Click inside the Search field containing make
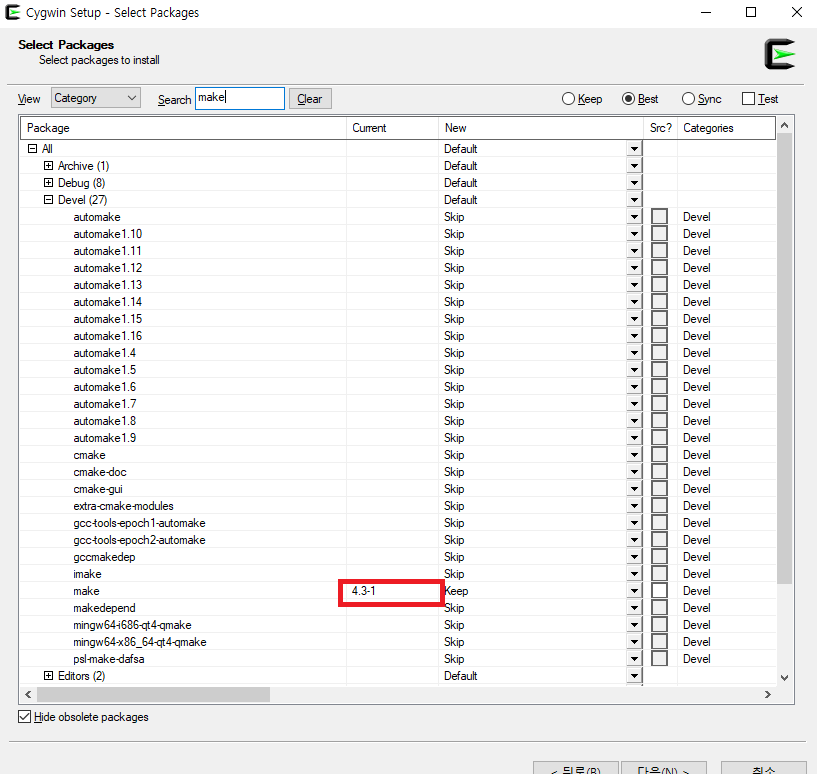The image size is (817, 774). (240, 98)
